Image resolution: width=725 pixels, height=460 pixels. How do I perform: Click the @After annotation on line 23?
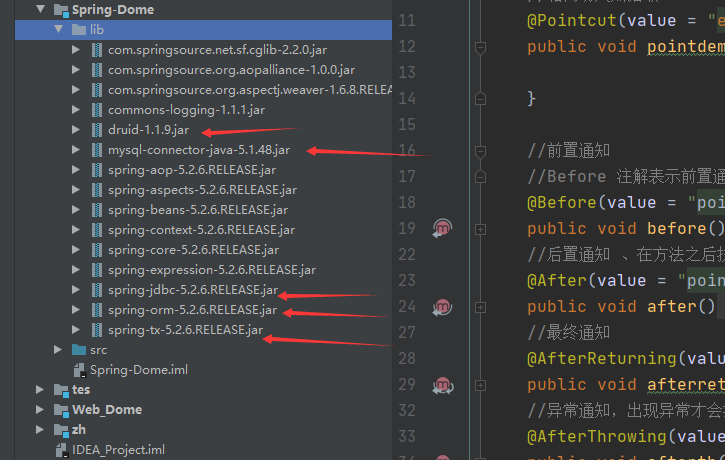[x=557, y=281]
